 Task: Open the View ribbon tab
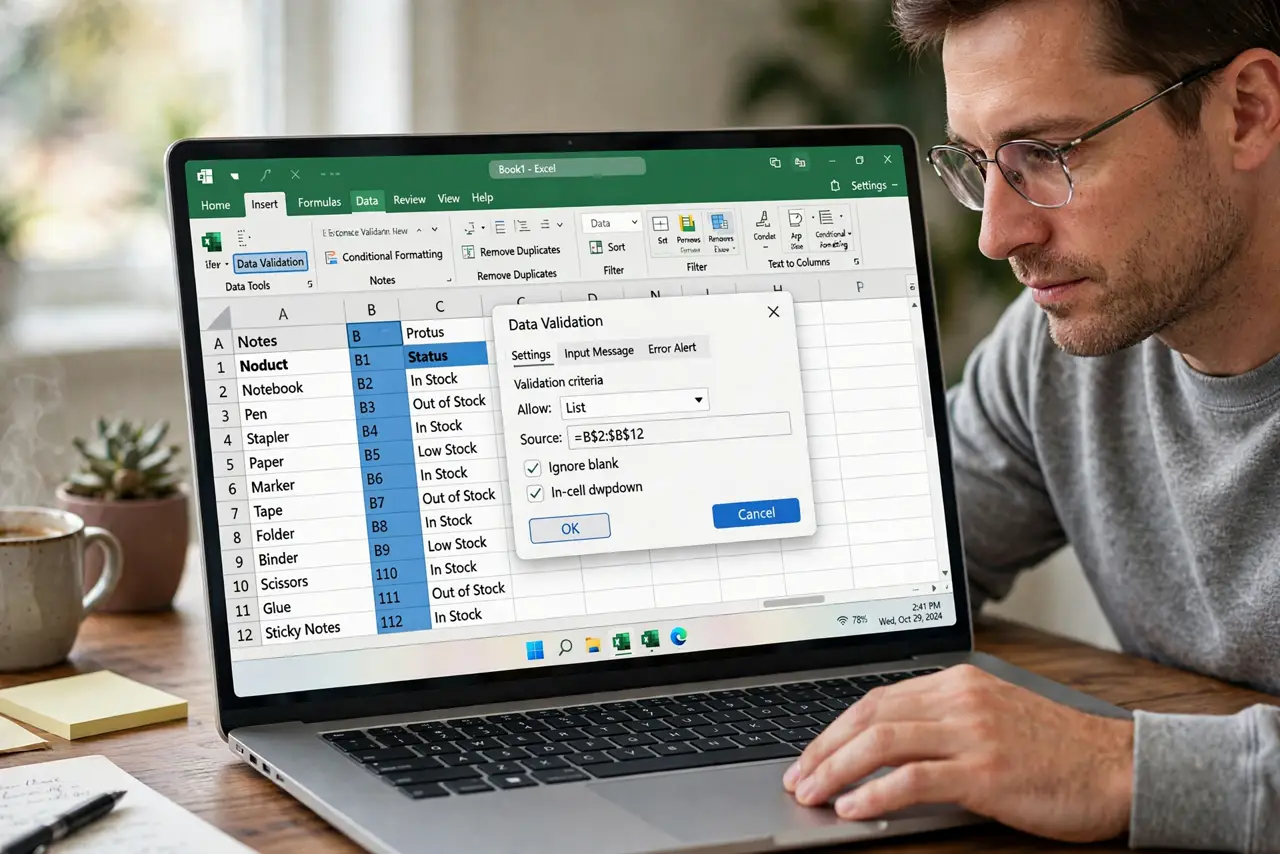point(449,199)
